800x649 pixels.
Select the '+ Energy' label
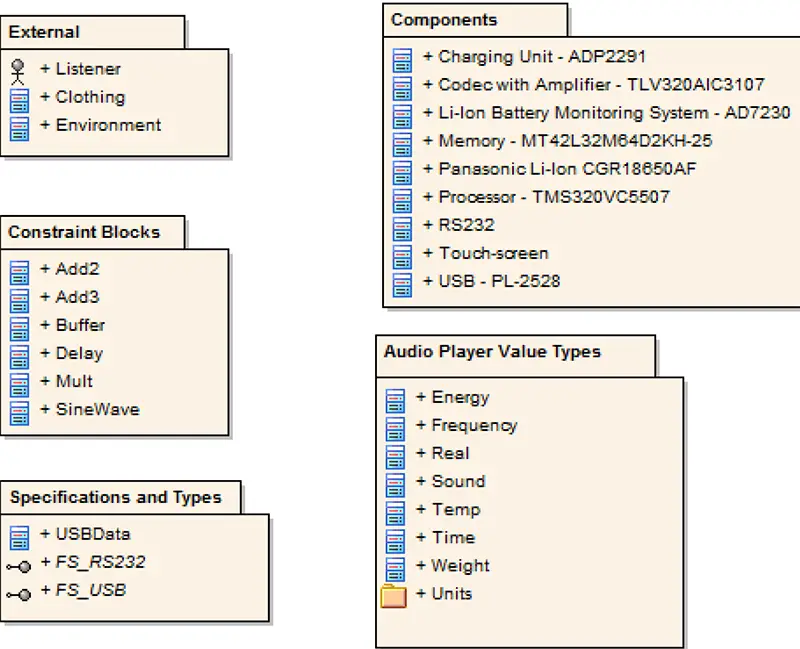click(453, 397)
